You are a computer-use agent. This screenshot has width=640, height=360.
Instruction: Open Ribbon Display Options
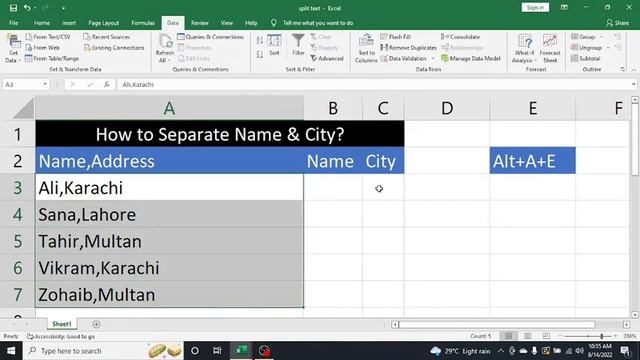click(x=564, y=8)
